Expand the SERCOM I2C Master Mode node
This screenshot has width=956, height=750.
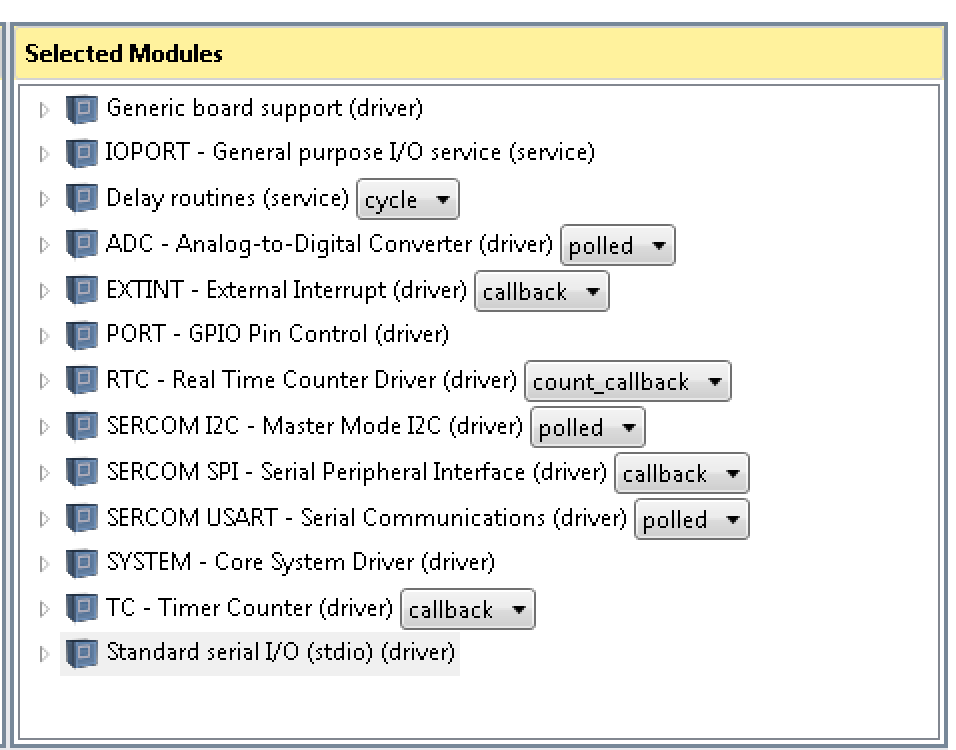pyautogui.click(x=44, y=427)
